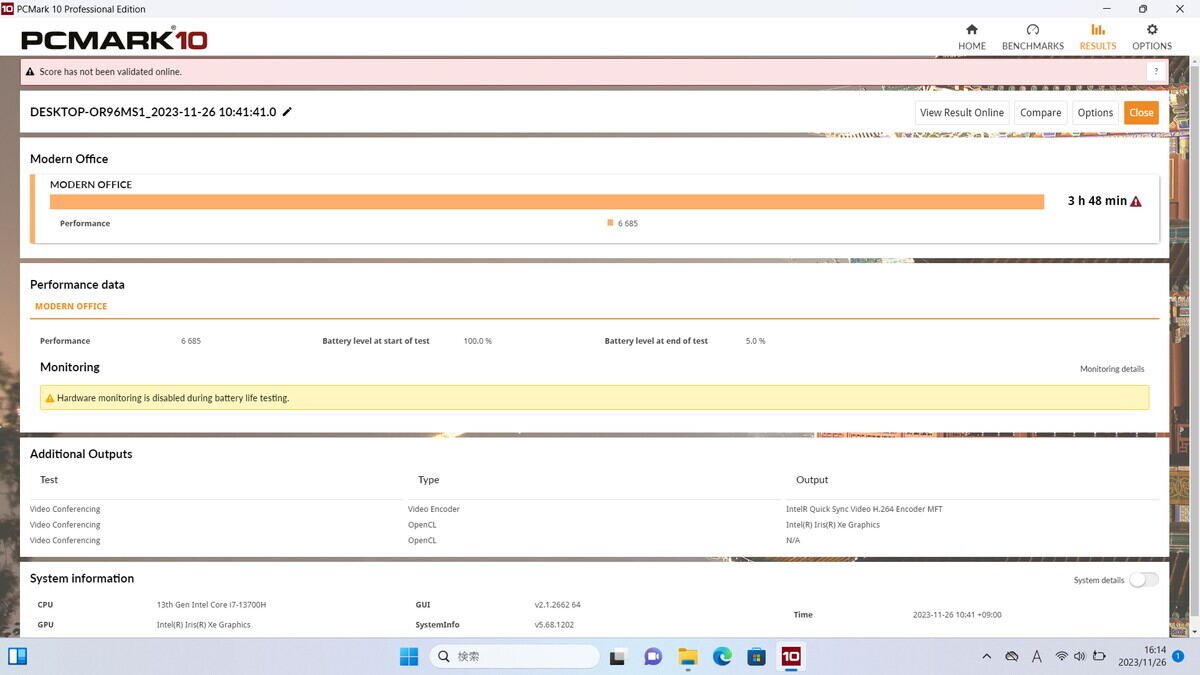Open the notification center badge

pyautogui.click(x=1179, y=656)
